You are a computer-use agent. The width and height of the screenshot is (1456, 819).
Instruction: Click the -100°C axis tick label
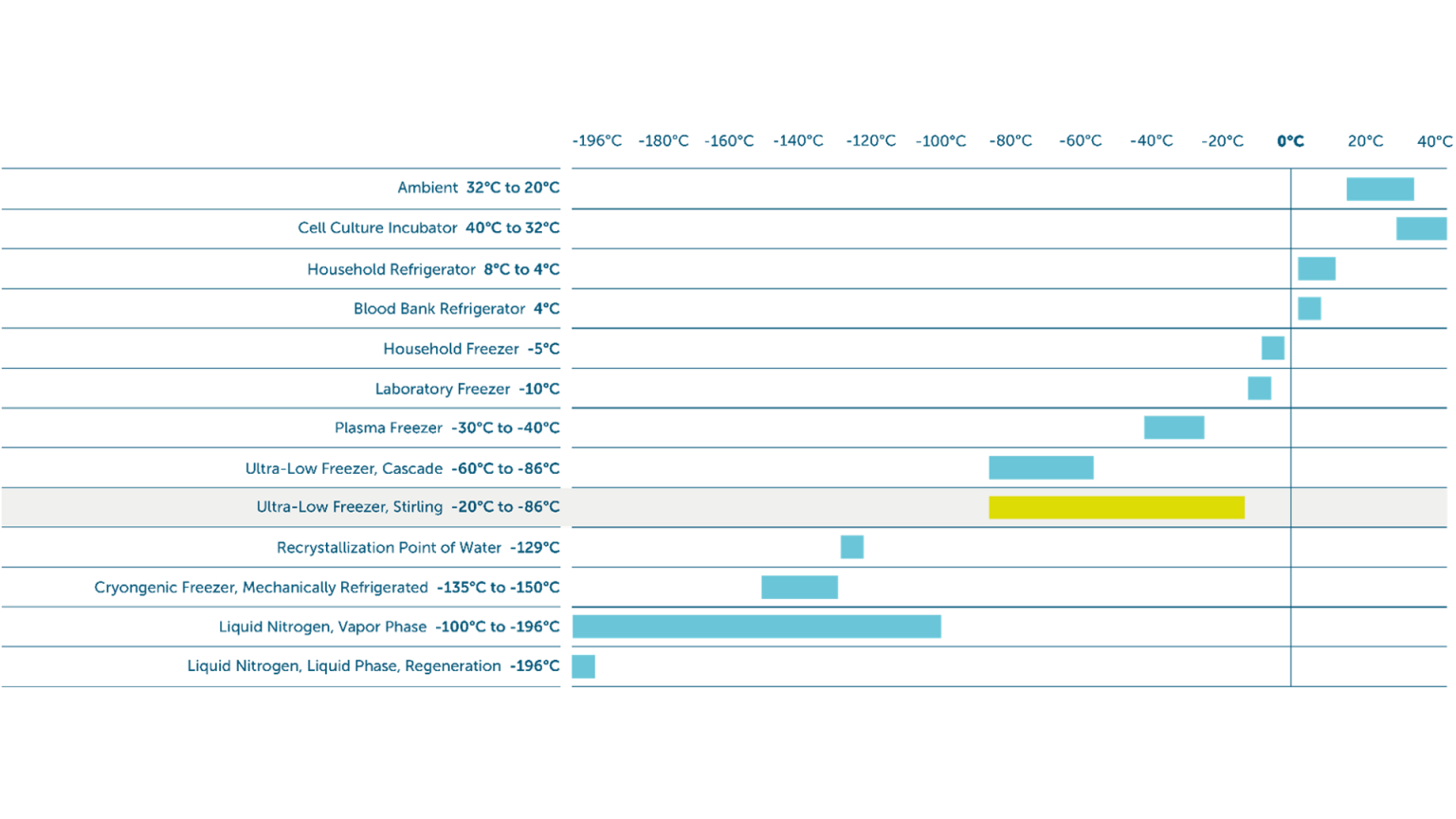[x=940, y=141]
